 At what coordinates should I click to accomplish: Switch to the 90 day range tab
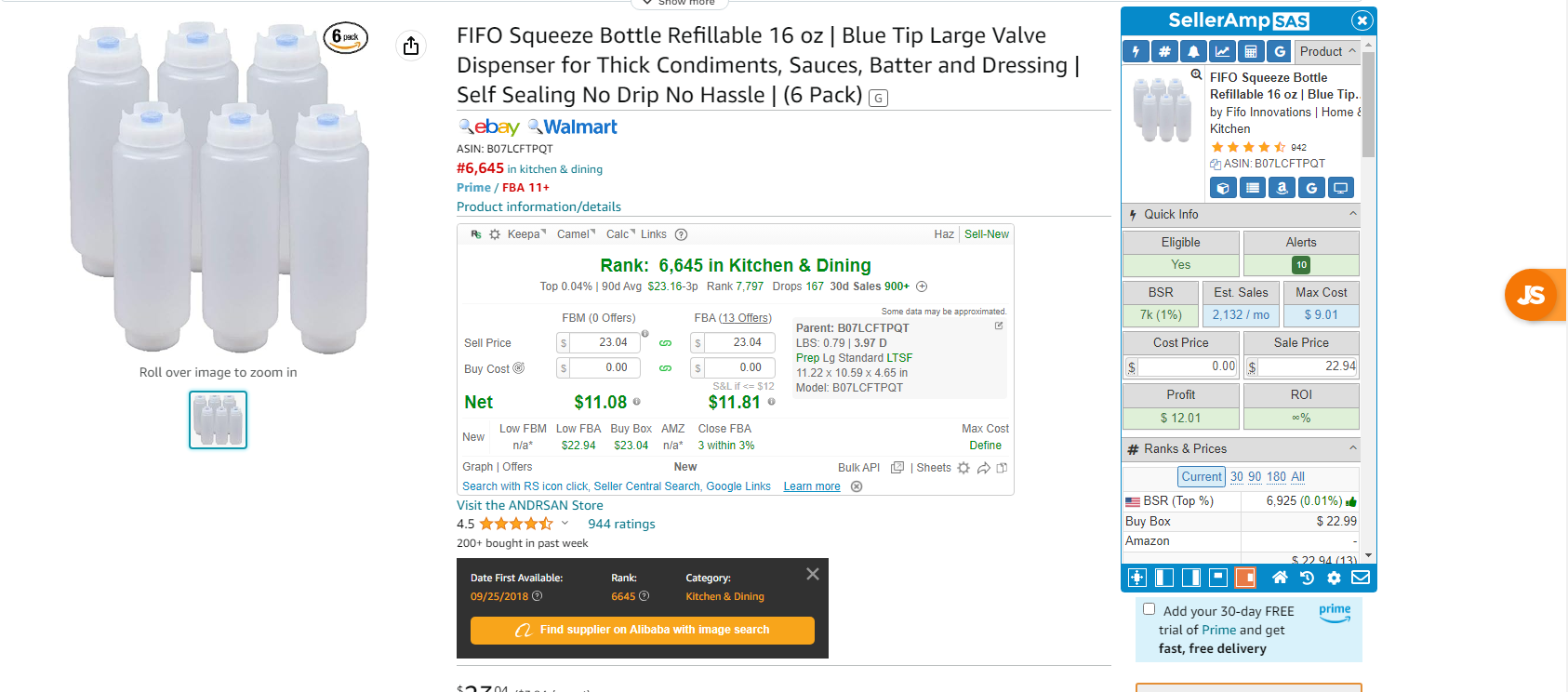[1255, 476]
